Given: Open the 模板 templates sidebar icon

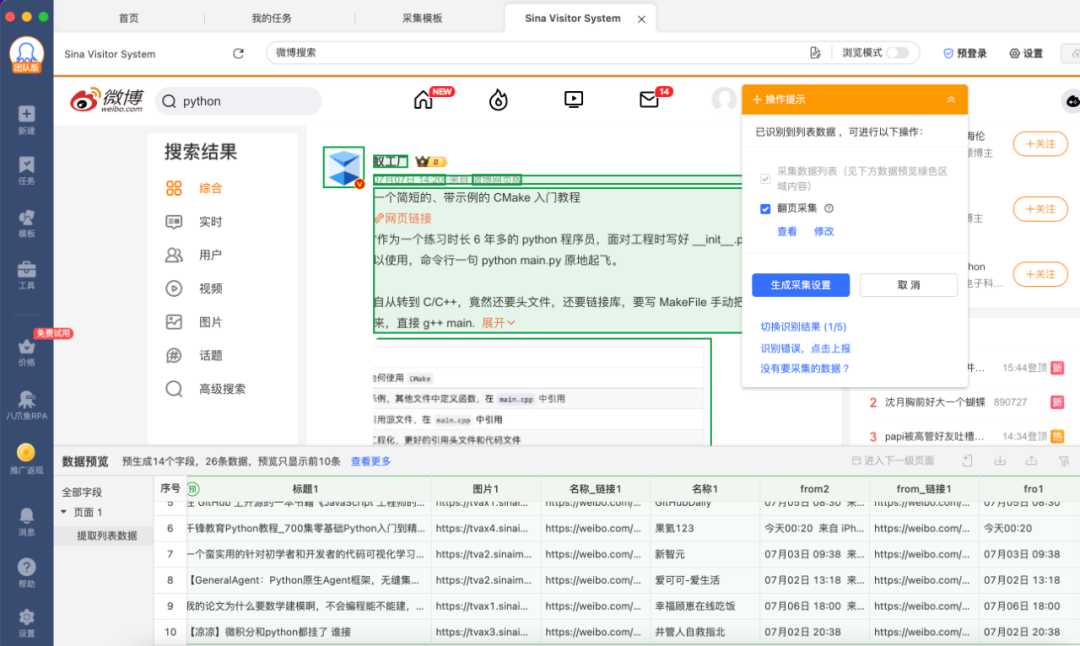Looking at the screenshot, I should click(26, 223).
